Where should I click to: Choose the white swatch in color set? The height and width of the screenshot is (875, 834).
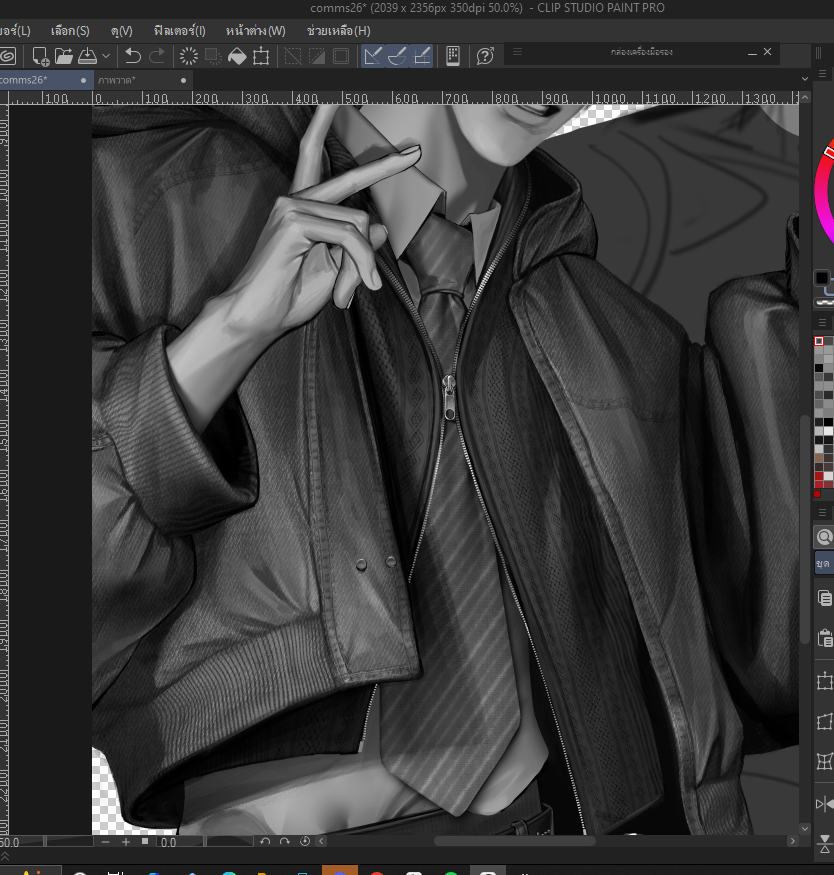click(828, 431)
